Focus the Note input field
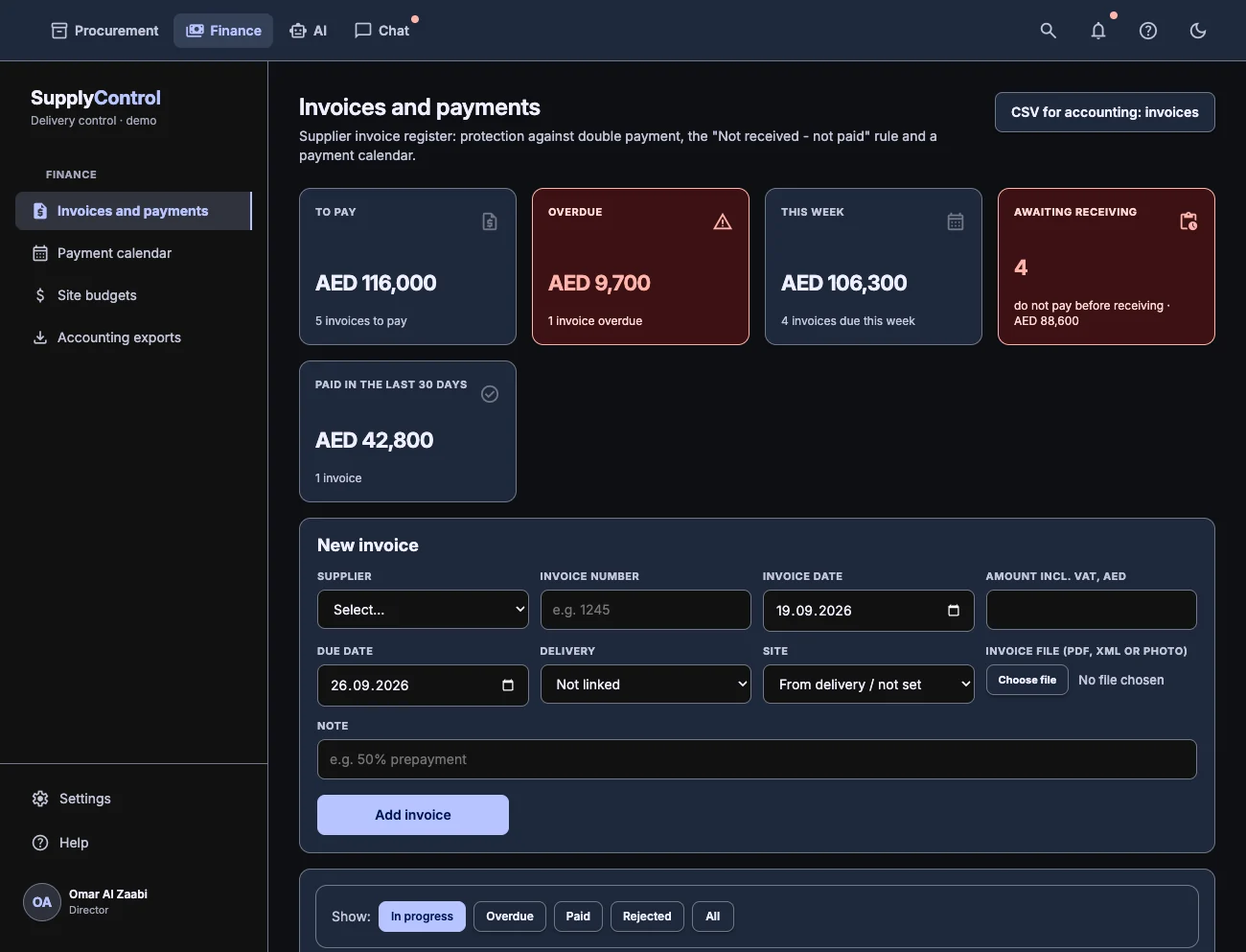The image size is (1246, 952). pyautogui.click(x=757, y=759)
